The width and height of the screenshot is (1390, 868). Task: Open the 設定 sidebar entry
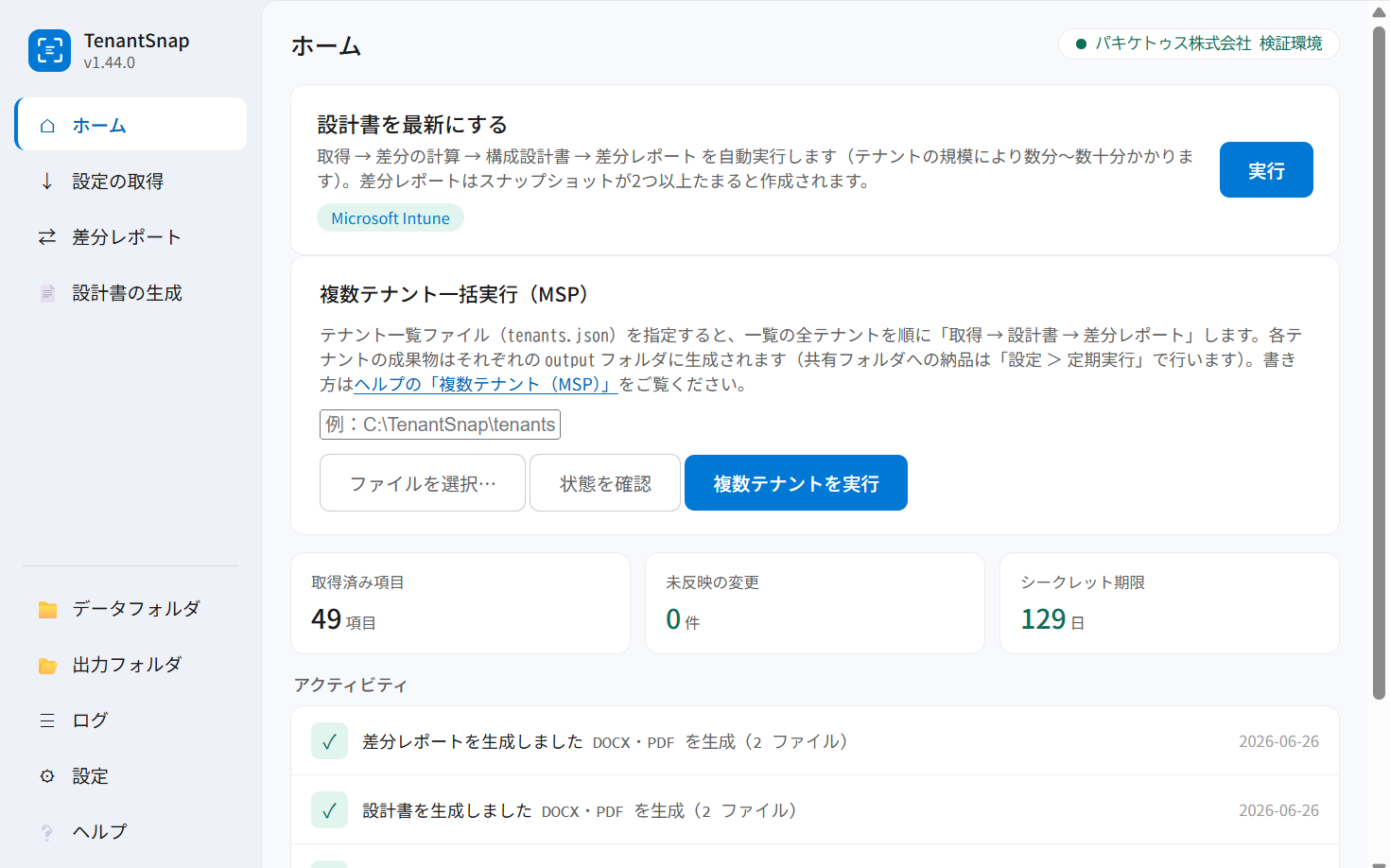(x=130, y=776)
